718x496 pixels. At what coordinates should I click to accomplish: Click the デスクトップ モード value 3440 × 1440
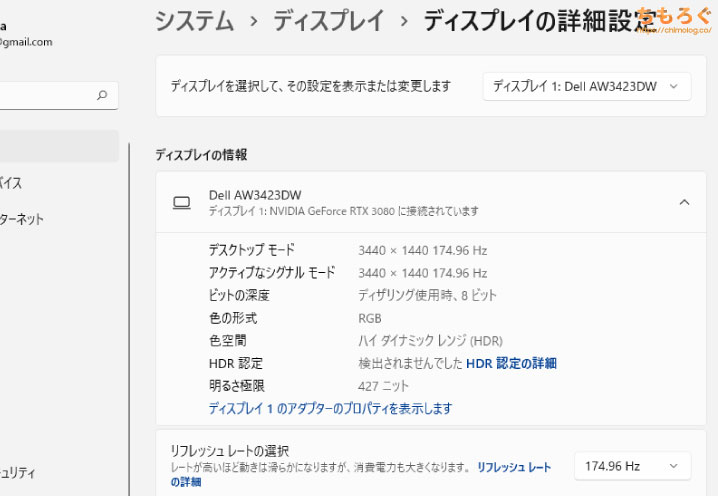[x=422, y=251]
